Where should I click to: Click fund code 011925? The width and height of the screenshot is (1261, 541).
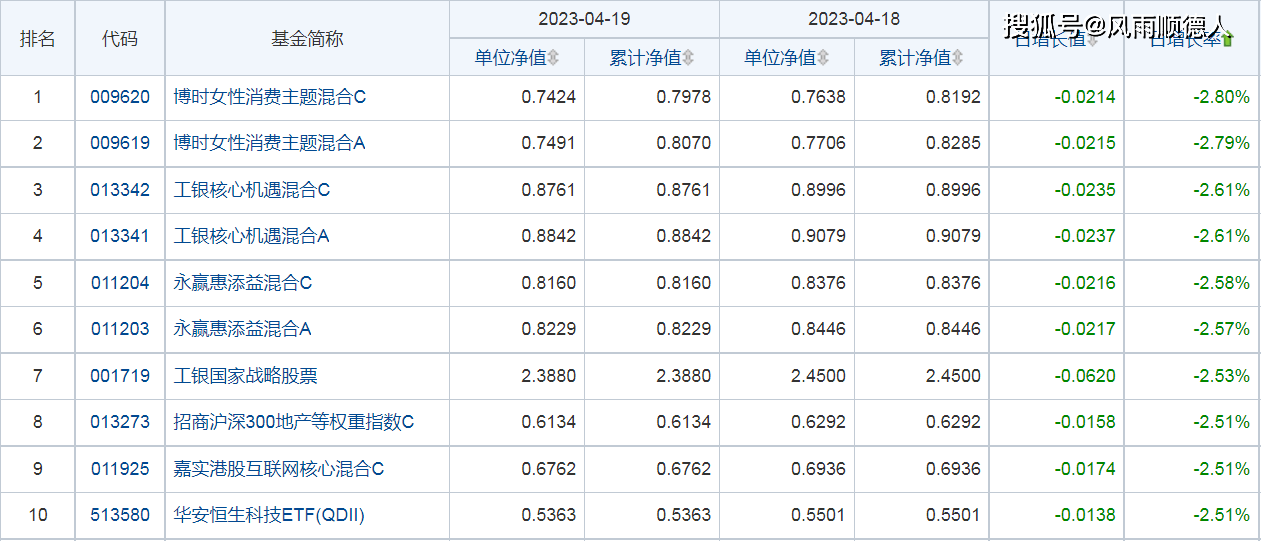coord(120,469)
